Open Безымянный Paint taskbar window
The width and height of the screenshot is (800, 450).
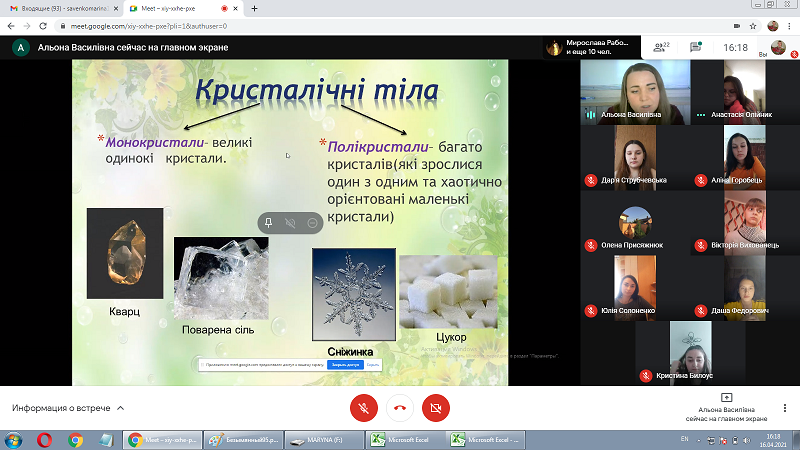click(243, 440)
